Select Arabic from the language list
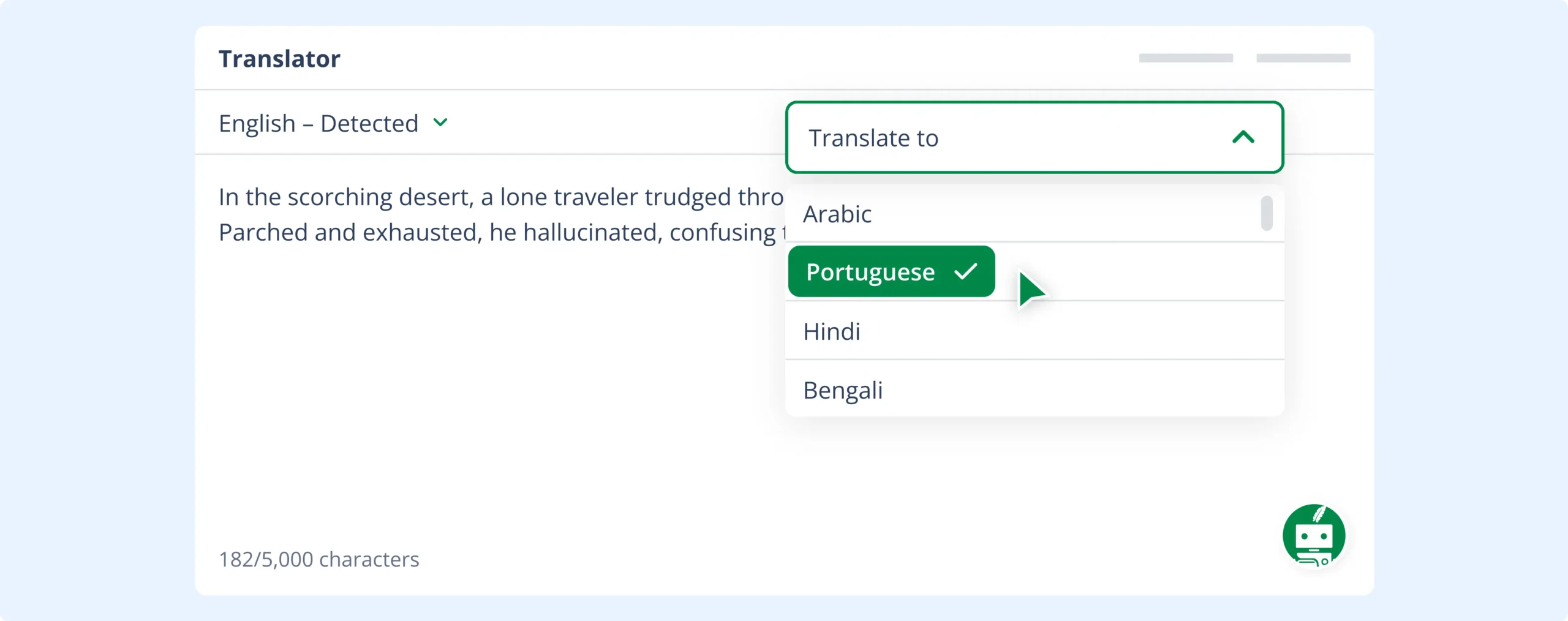The height and width of the screenshot is (621, 1568). (x=837, y=214)
